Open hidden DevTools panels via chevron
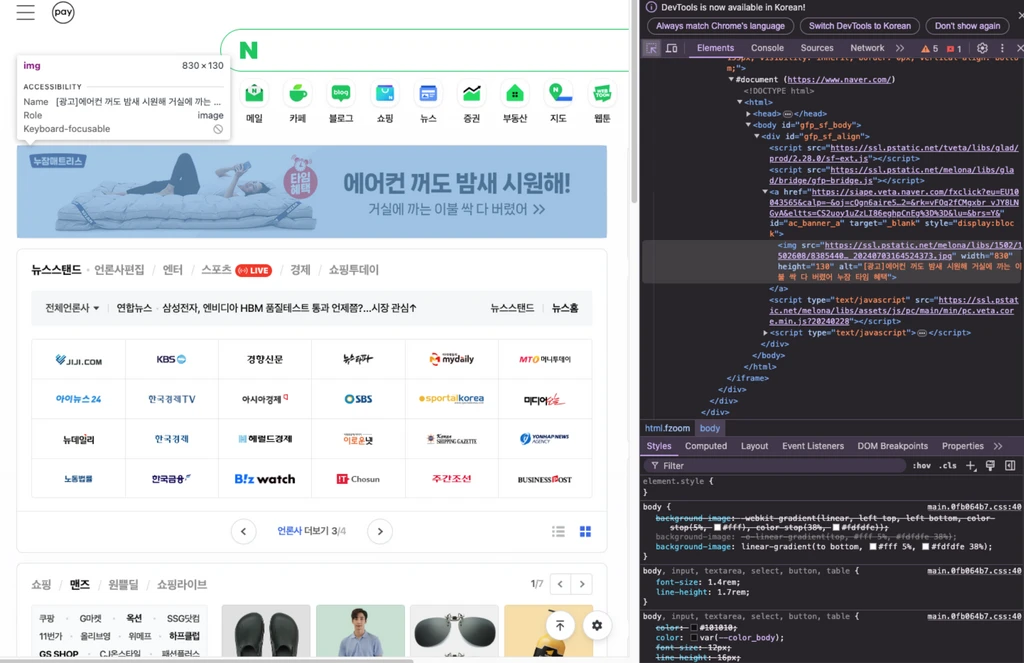Screen dimensions: 1024x663 coord(898,47)
